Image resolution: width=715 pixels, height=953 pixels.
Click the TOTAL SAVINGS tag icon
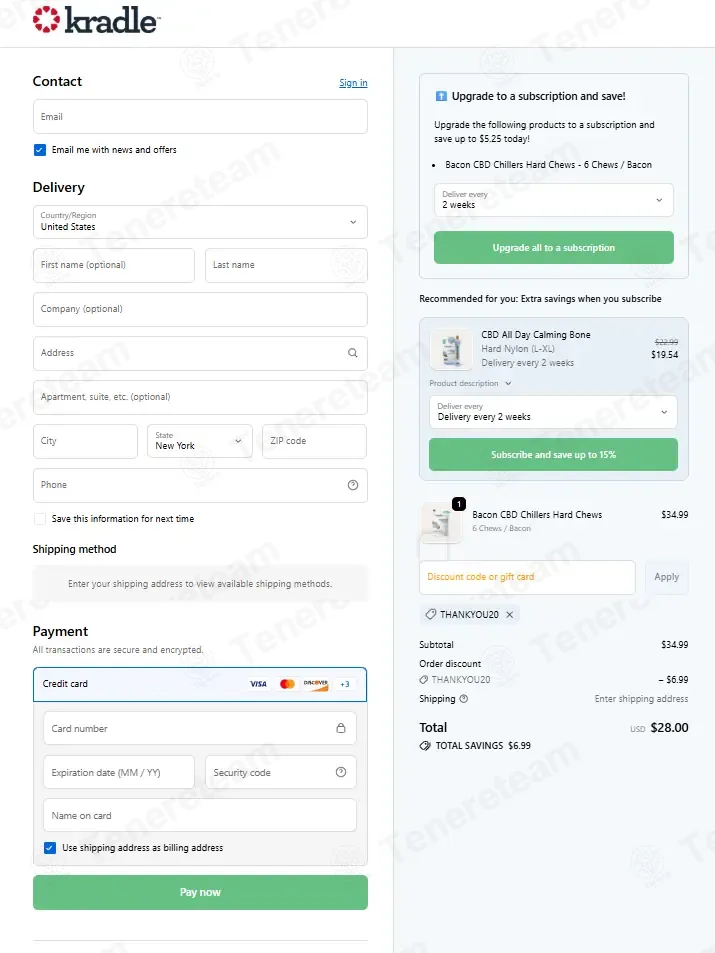[425, 746]
